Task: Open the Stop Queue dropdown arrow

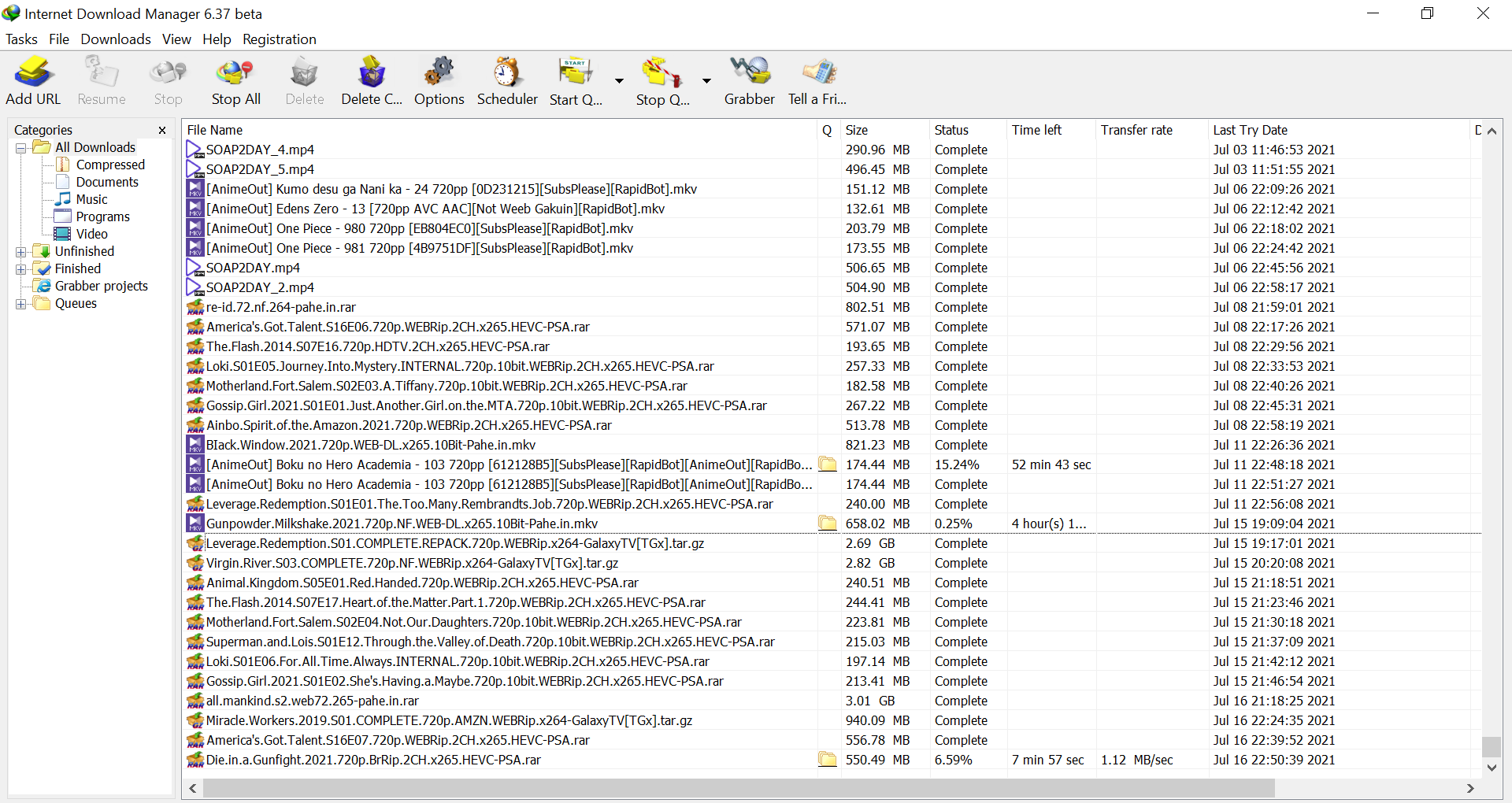Action: 706,80
